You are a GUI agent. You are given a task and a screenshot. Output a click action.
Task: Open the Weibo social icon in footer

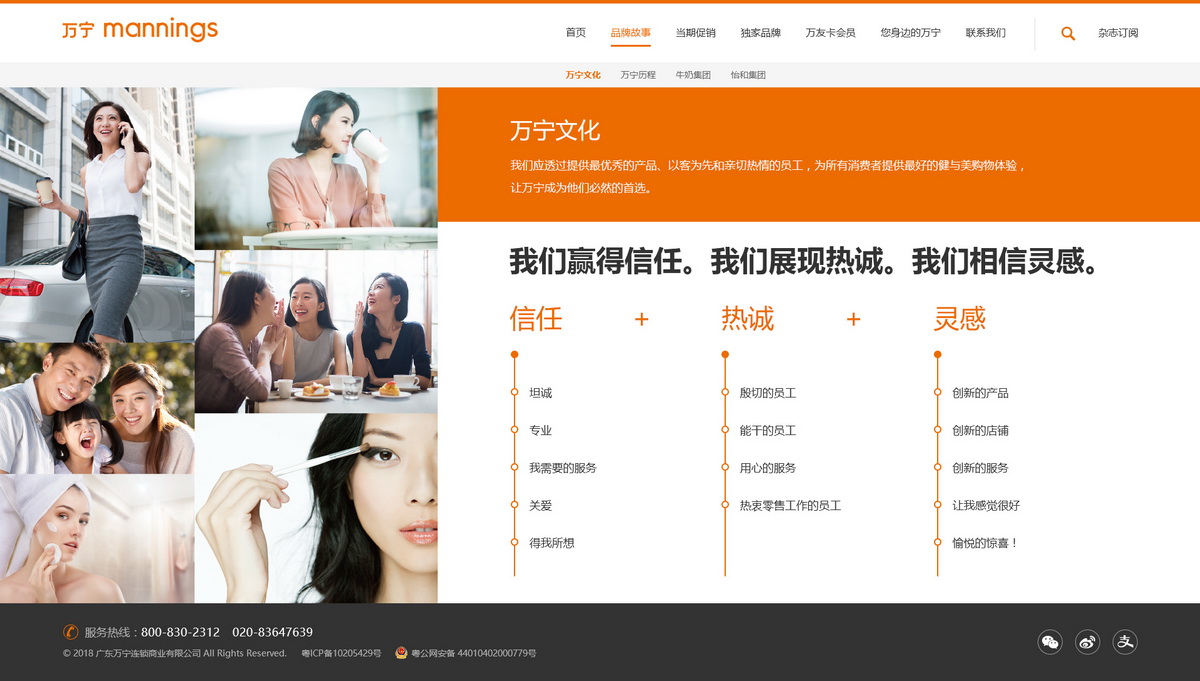click(1087, 642)
